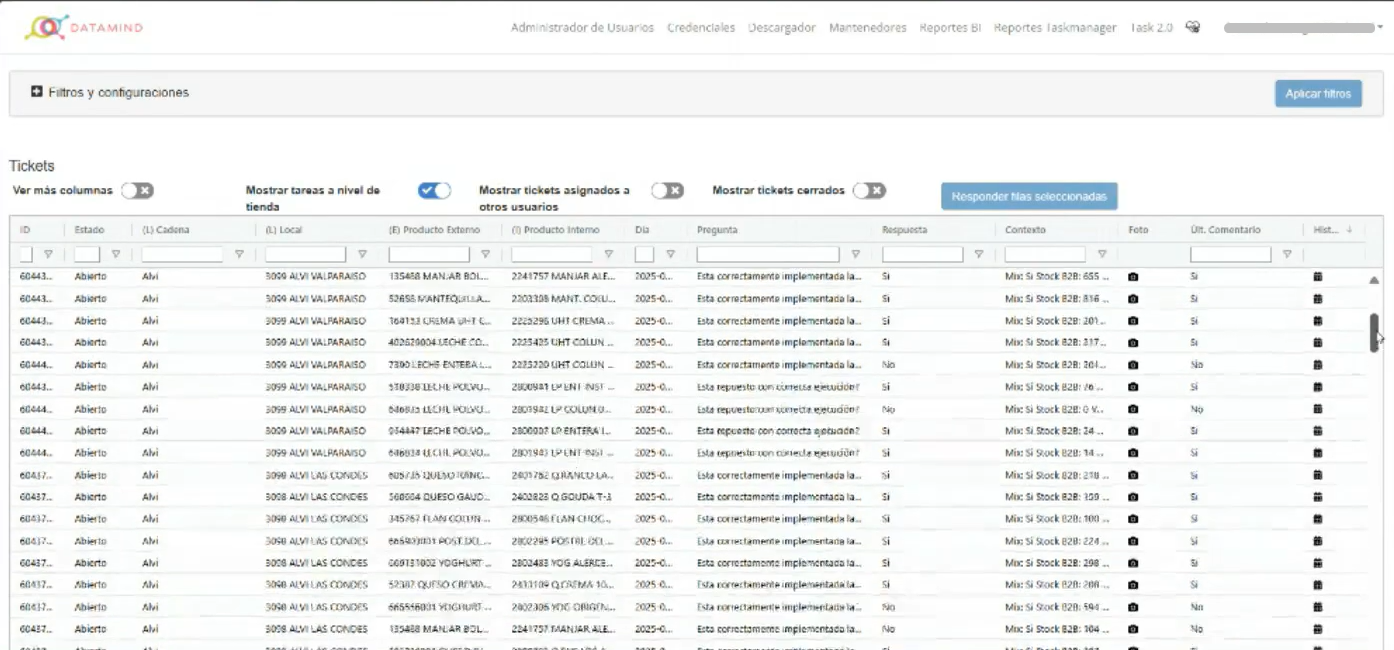View history of 665556001 YOGHURT row
Screen dimensions: 1394x650
pos(1318,607)
